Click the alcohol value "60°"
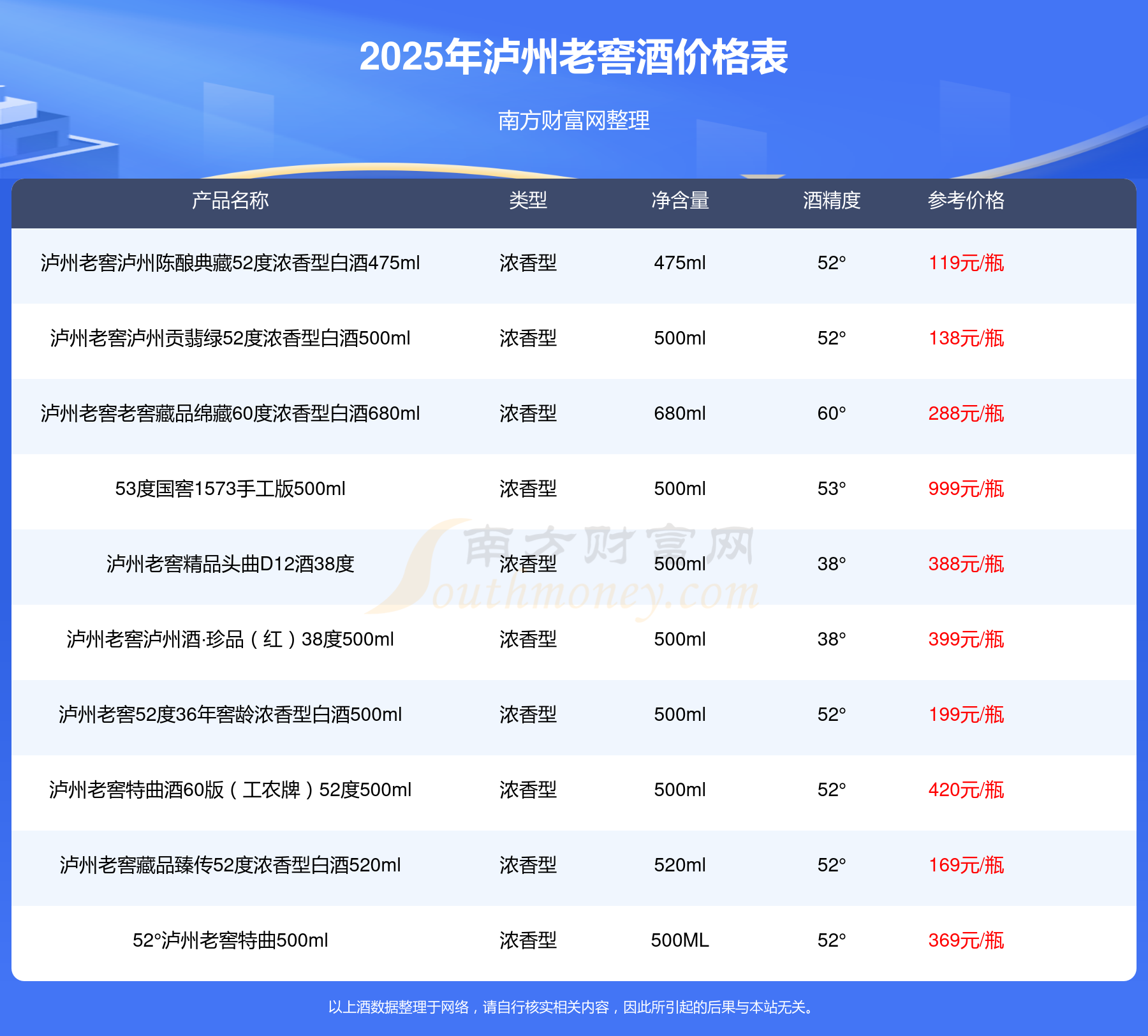This screenshot has width=1148, height=1036. pos(832,413)
